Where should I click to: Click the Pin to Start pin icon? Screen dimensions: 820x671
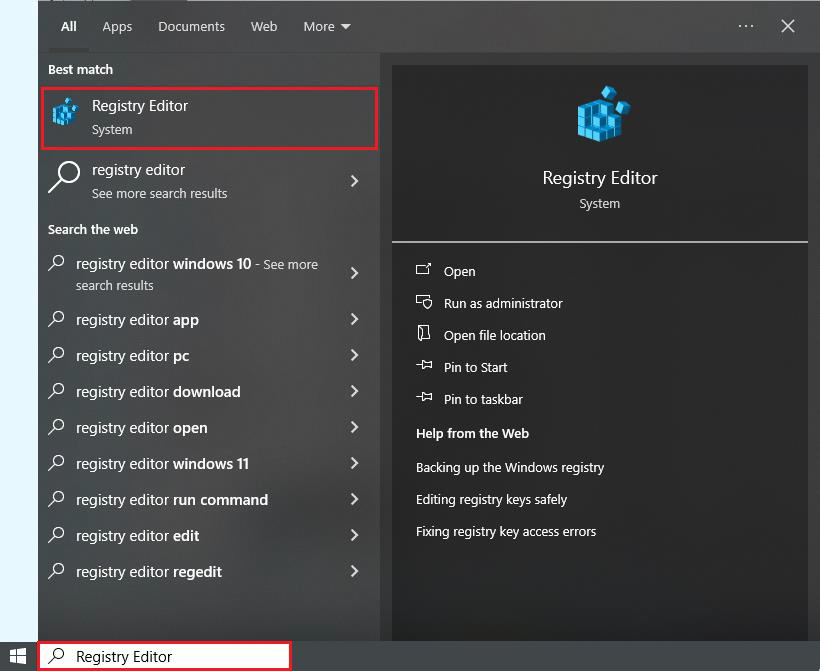tap(424, 367)
